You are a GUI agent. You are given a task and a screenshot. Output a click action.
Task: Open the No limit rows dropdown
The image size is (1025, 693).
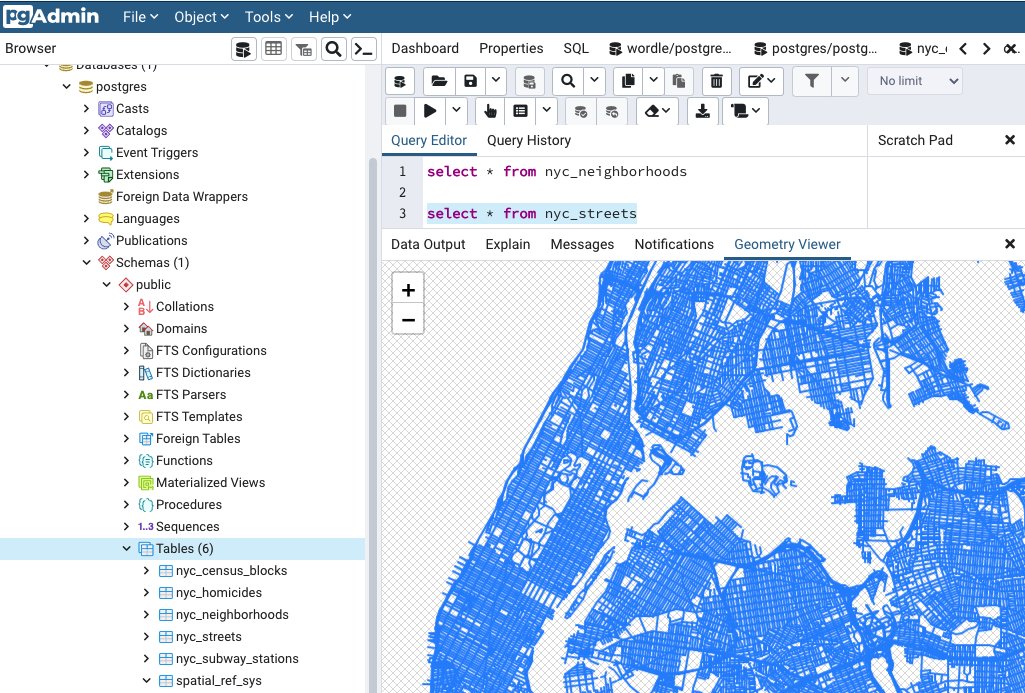pos(912,81)
